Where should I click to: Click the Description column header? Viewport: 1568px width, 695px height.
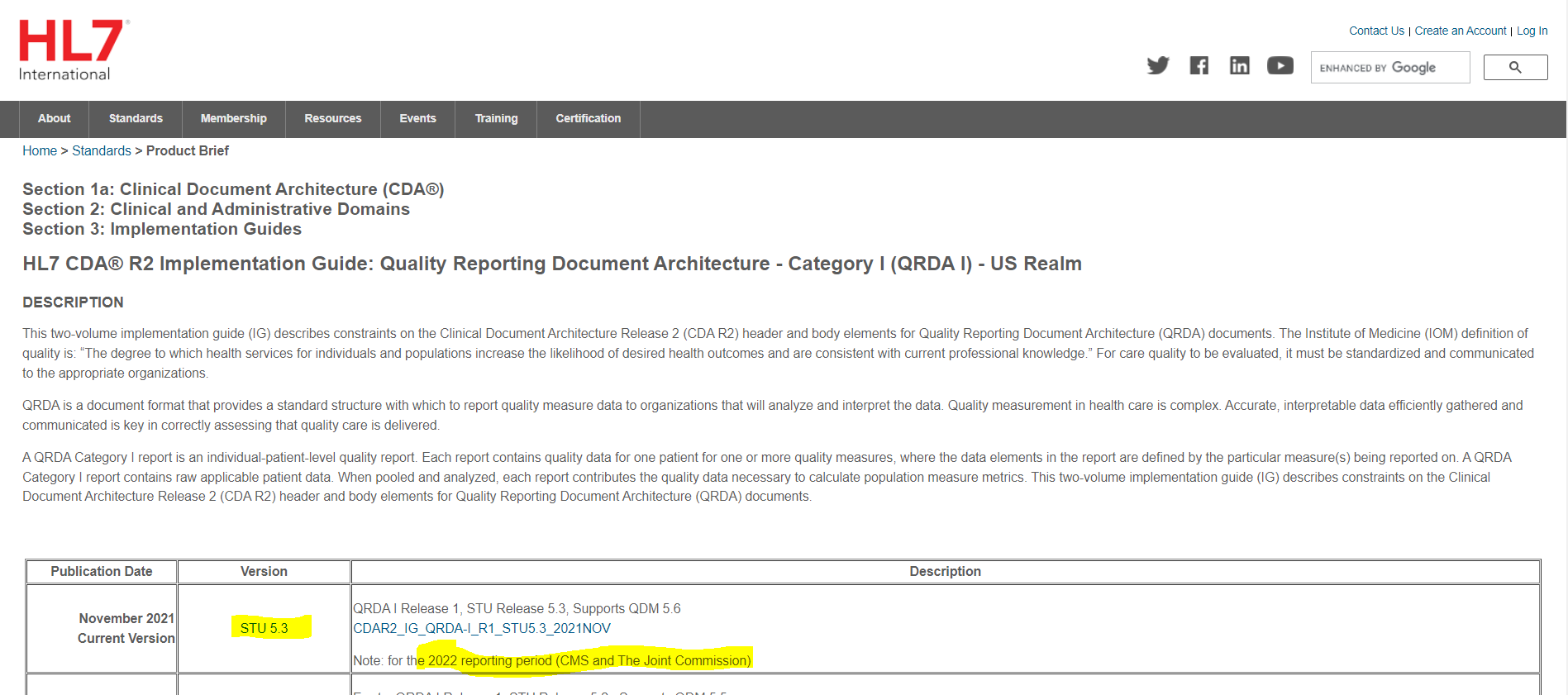[945, 571]
